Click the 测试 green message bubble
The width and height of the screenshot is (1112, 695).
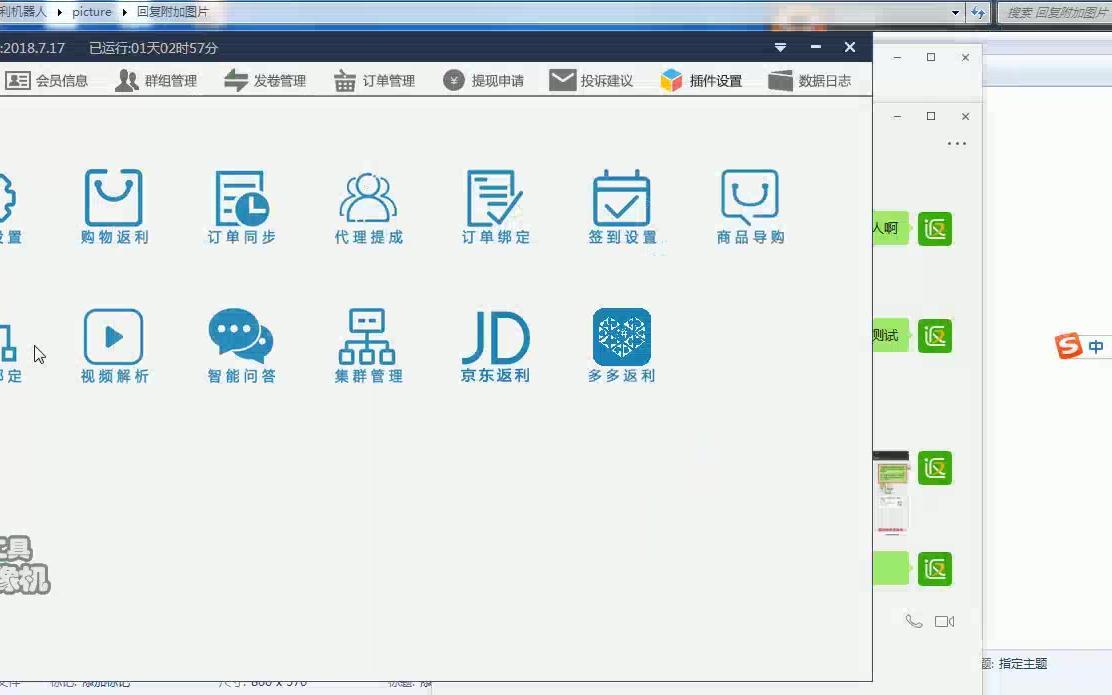tap(891, 335)
